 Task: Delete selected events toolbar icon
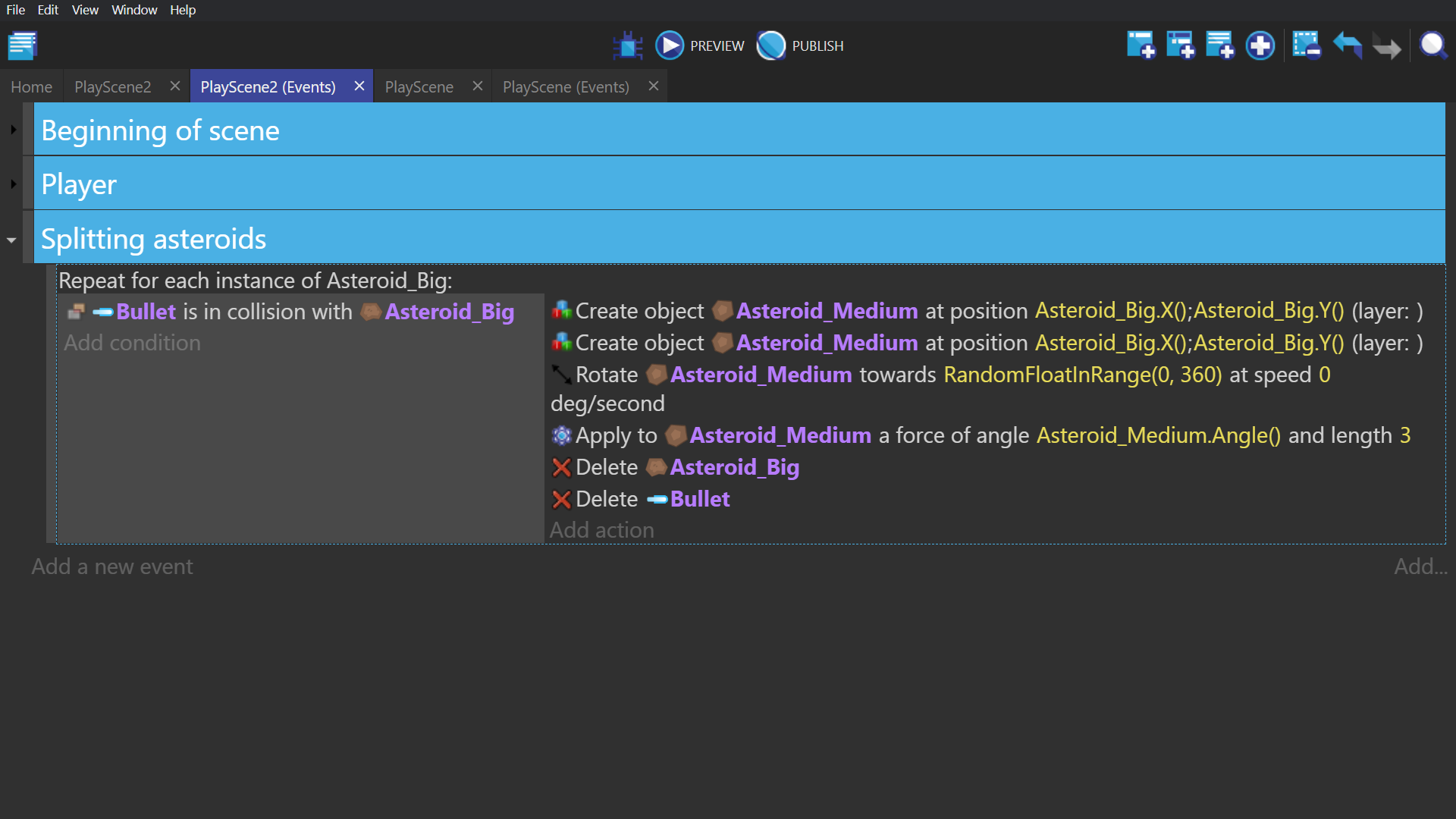(x=1307, y=45)
